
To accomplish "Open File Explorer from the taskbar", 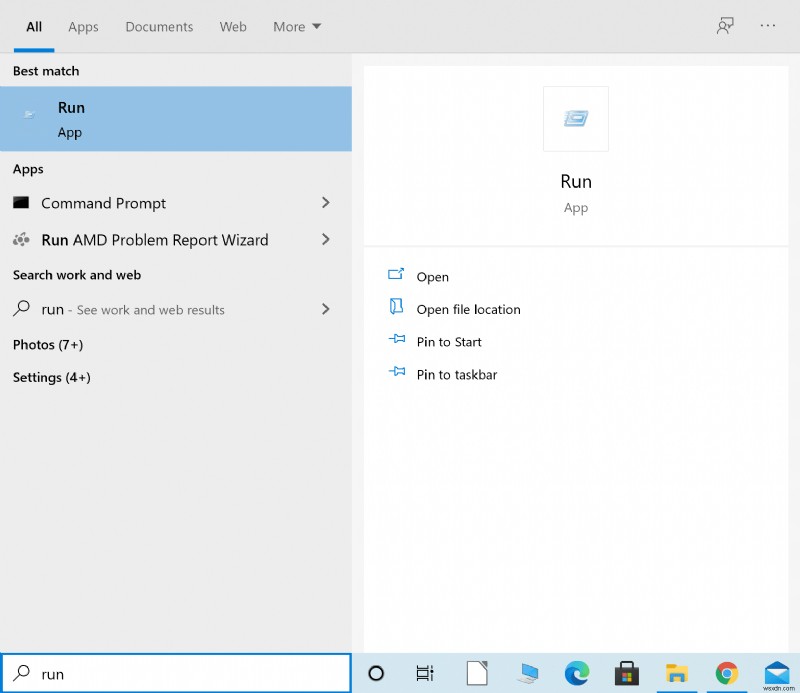I will (677, 673).
